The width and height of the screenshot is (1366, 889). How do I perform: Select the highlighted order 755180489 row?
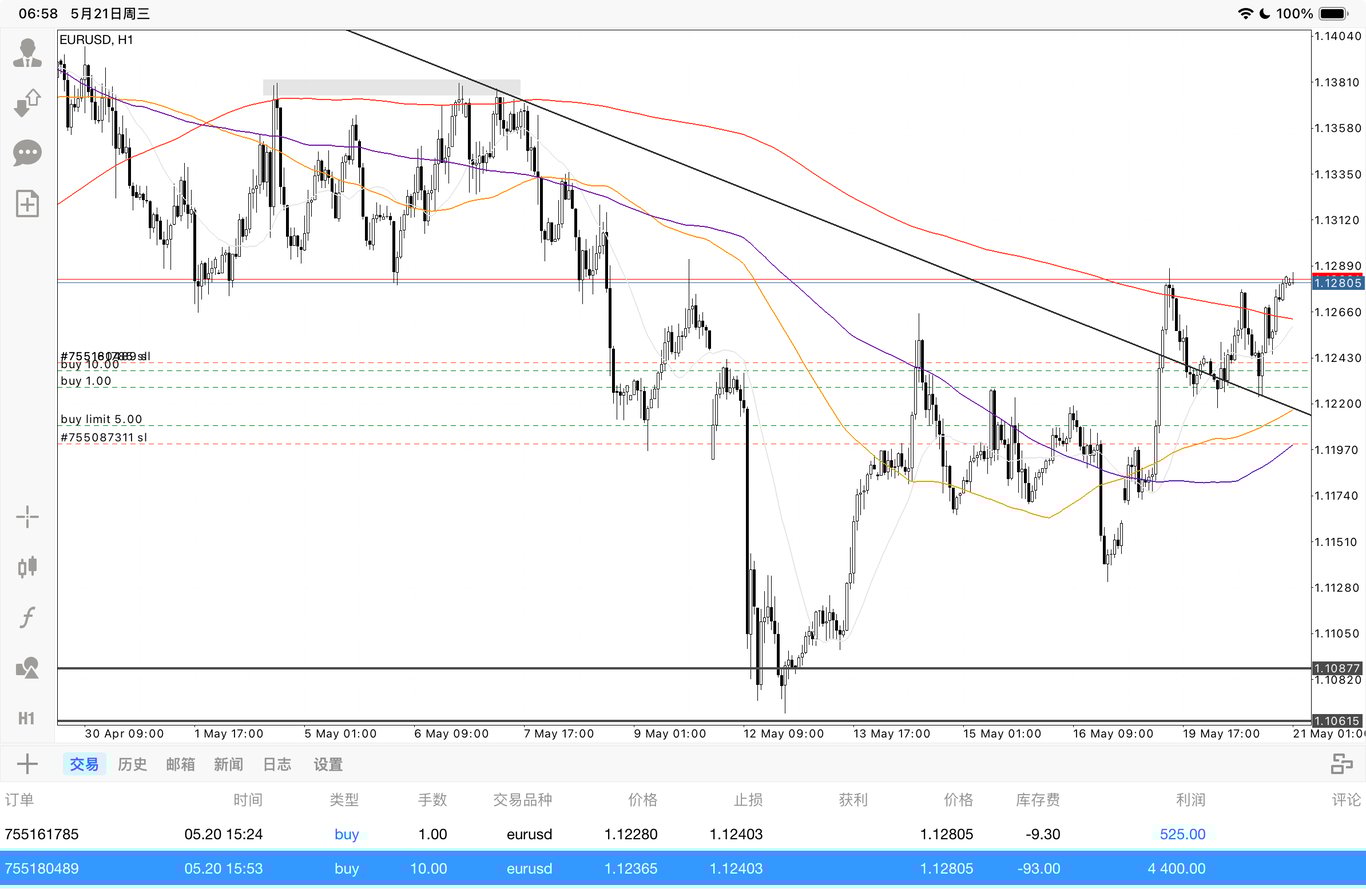pyautogui.click(x=683, y=868)
